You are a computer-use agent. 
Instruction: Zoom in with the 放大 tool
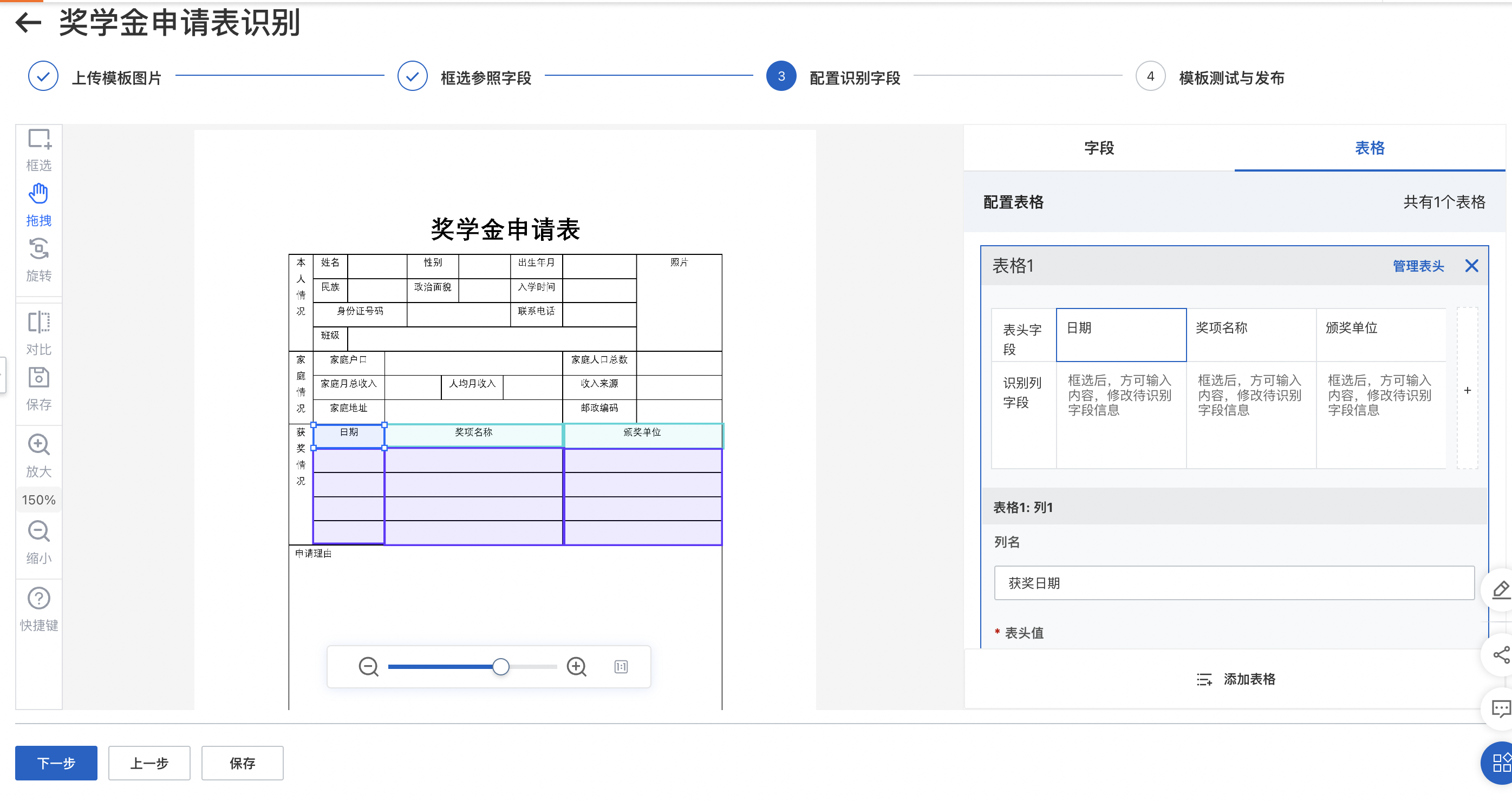click(39, 456)
